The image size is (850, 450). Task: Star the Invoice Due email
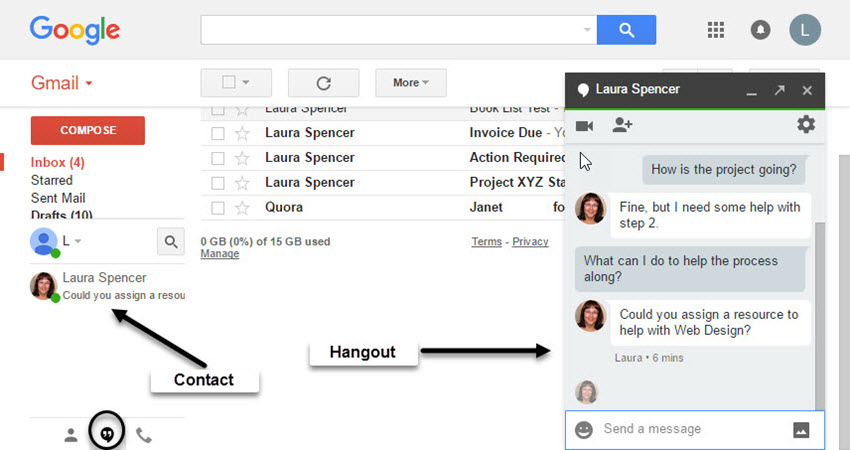click(x=242, y=133)
